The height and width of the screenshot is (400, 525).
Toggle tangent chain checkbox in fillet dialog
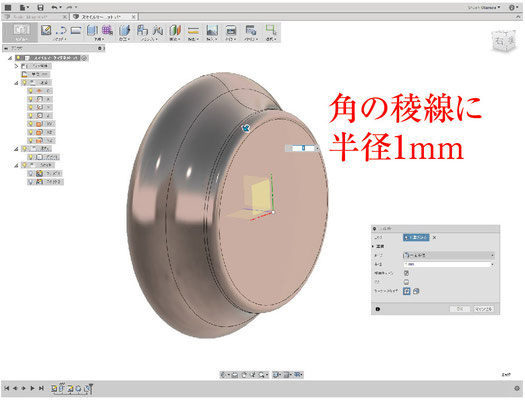pyautogui.click(x=406, y=273)
